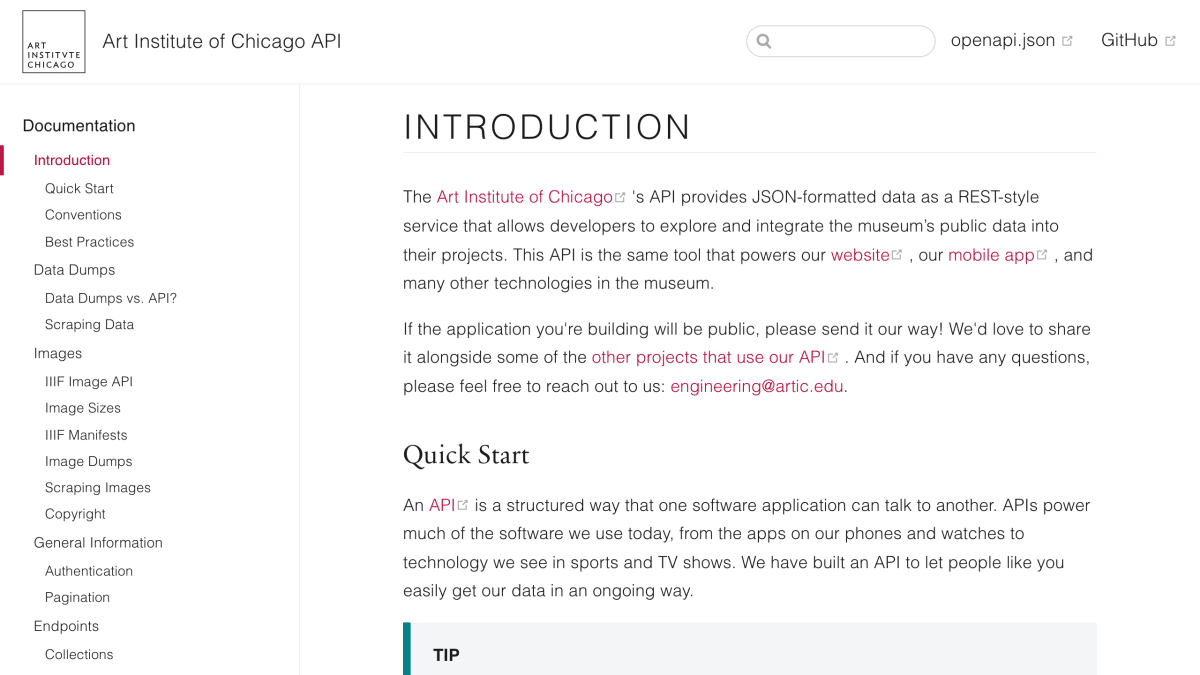Screen dimensions: 1200x675
Task: Click the INTRODUCTION page heading
Action: (547, 128)
